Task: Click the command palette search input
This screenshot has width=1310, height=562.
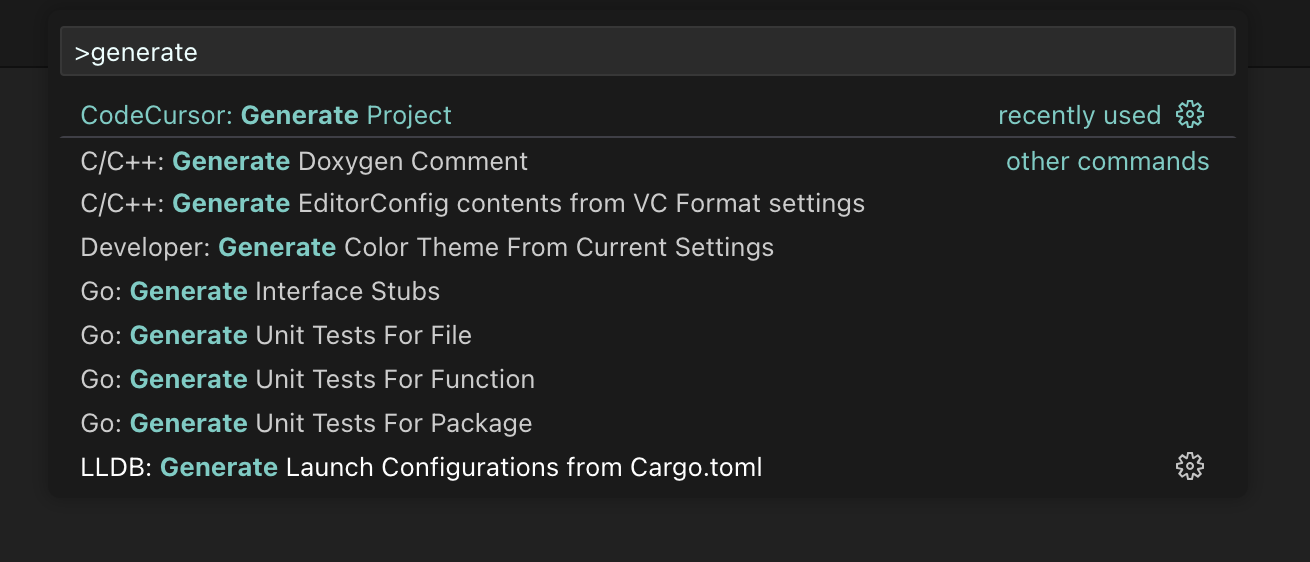Action: [x=647, y=52]
